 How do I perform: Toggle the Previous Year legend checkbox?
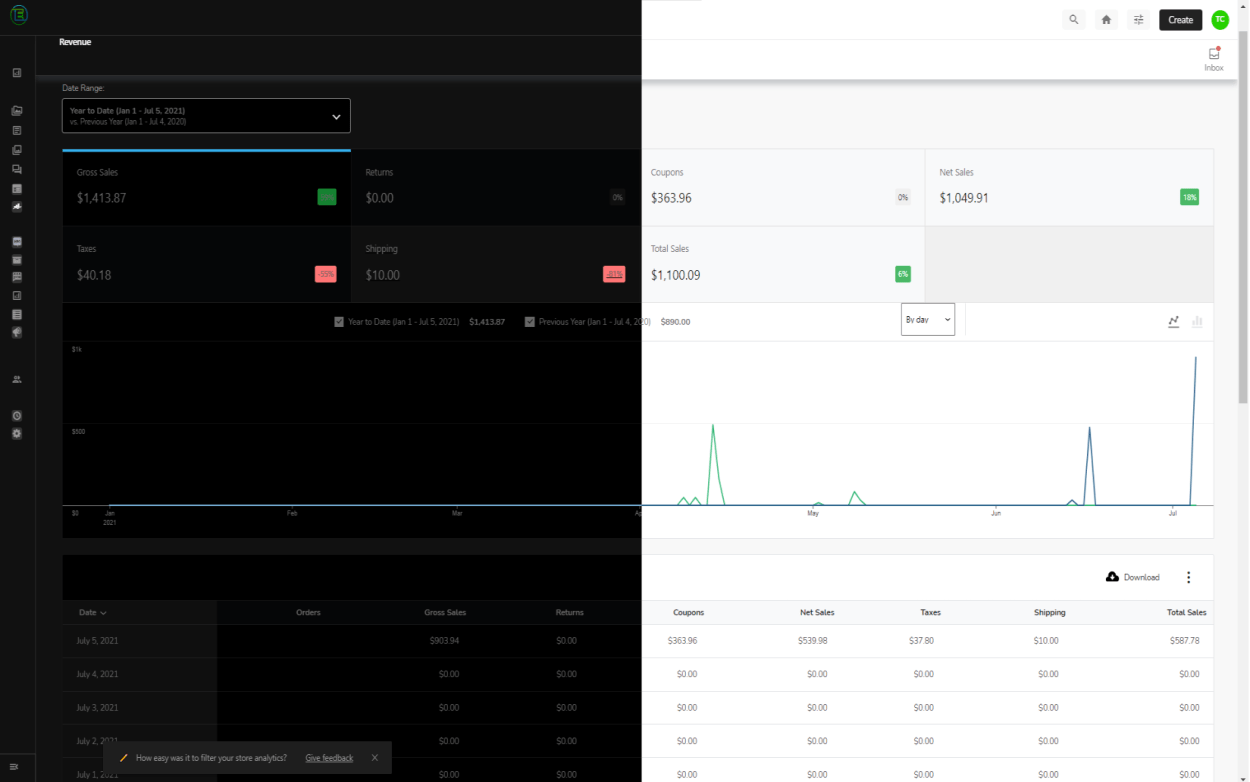(x=530, y=322)
